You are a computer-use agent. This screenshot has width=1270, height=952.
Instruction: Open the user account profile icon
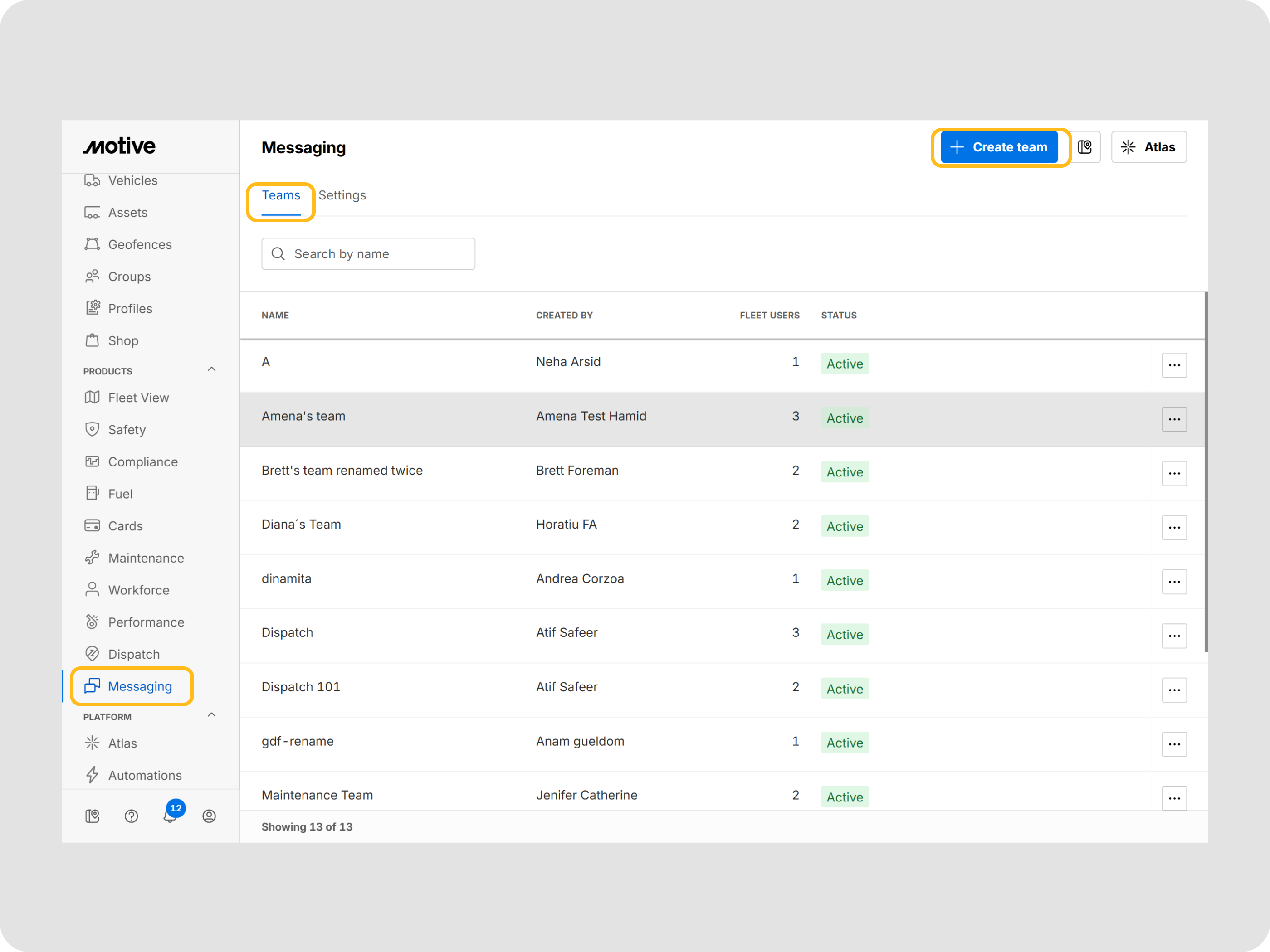point(209,816)
